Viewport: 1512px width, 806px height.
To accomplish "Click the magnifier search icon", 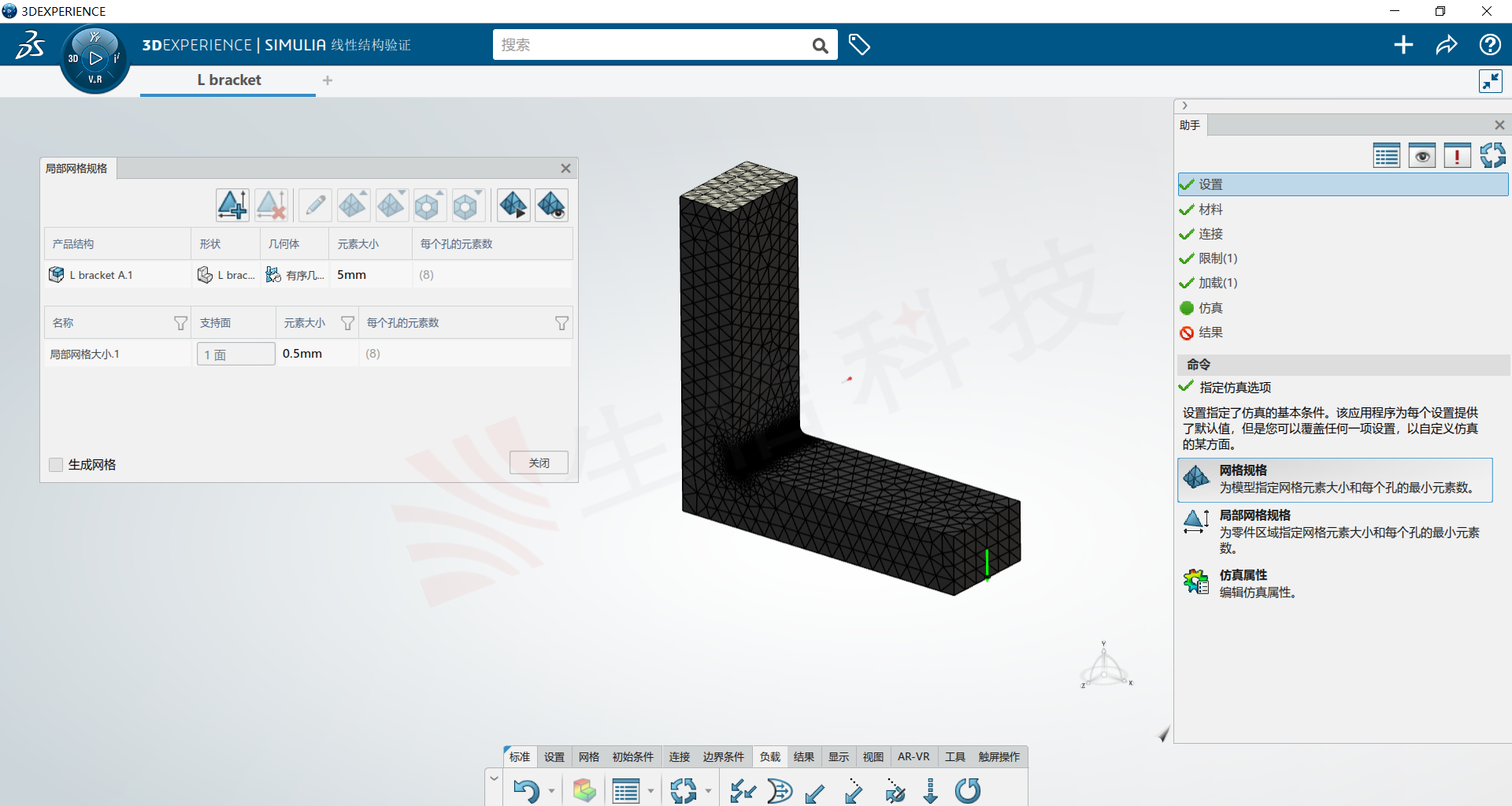I will click(820, 46).
